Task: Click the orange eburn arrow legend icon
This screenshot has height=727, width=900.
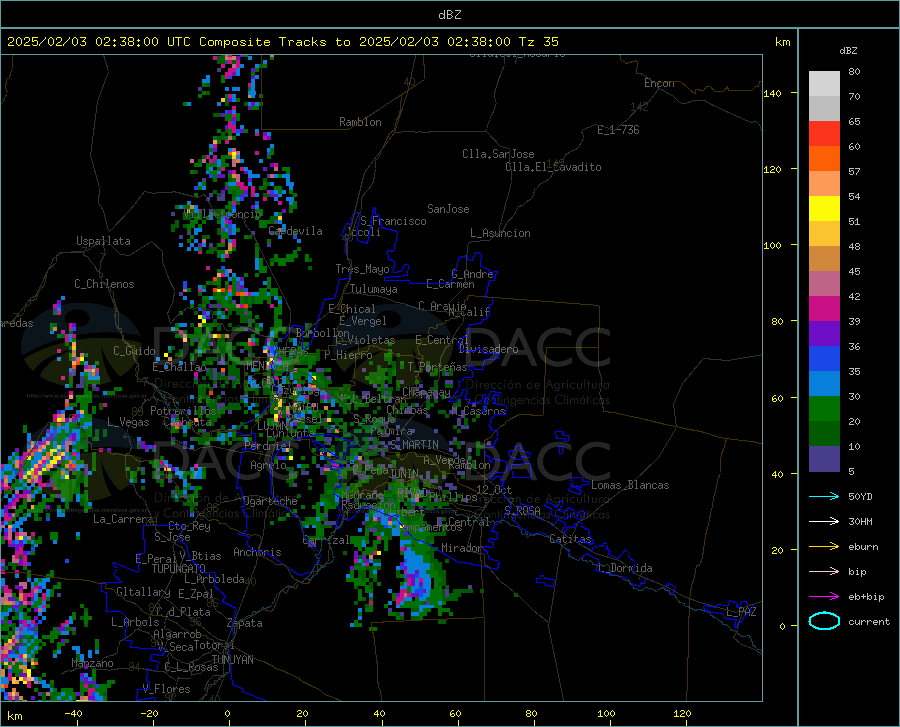Action: (824, 547)
